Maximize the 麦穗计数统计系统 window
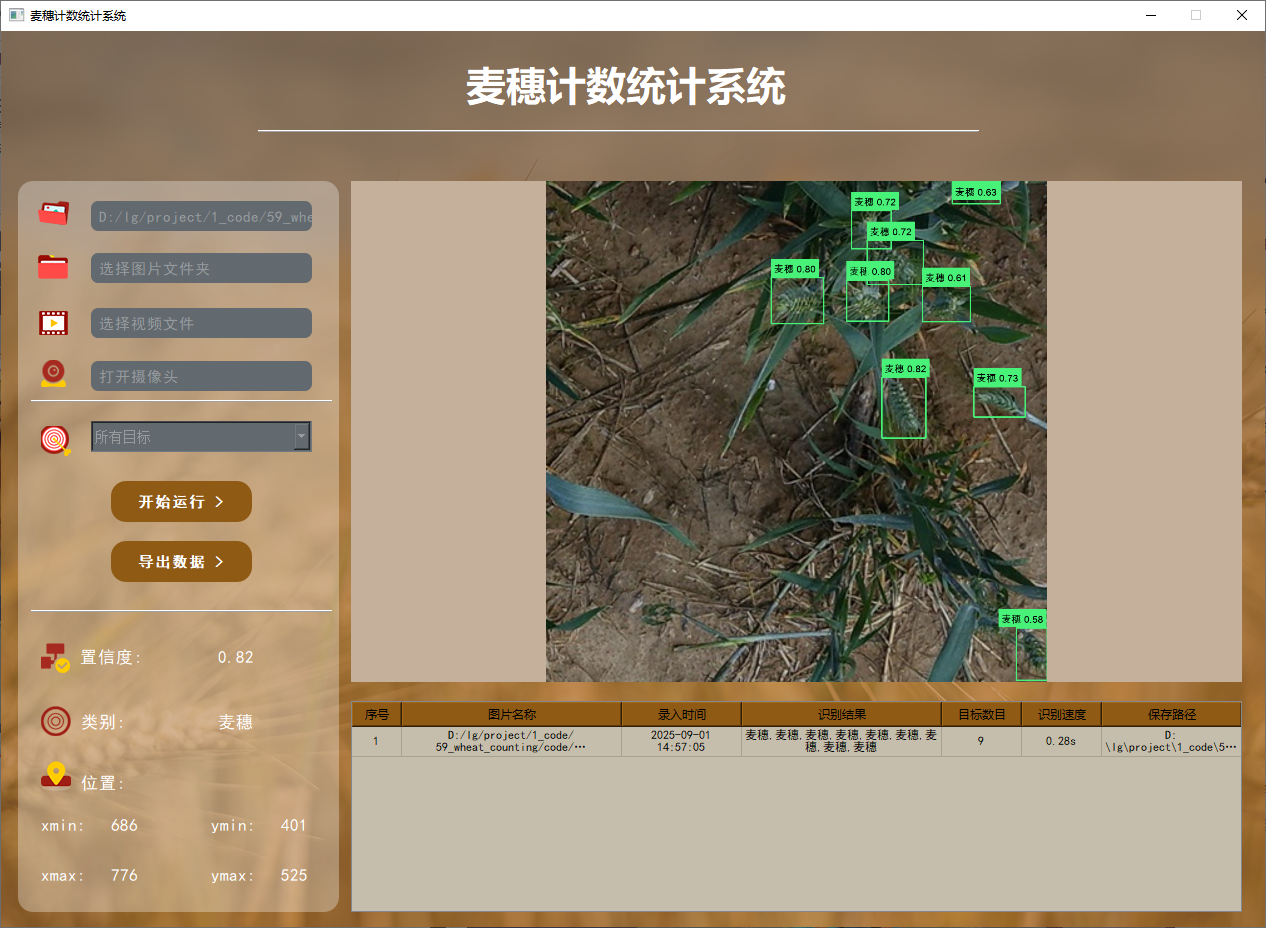This screenshot has height=928, width=1266. [1196, 15]
